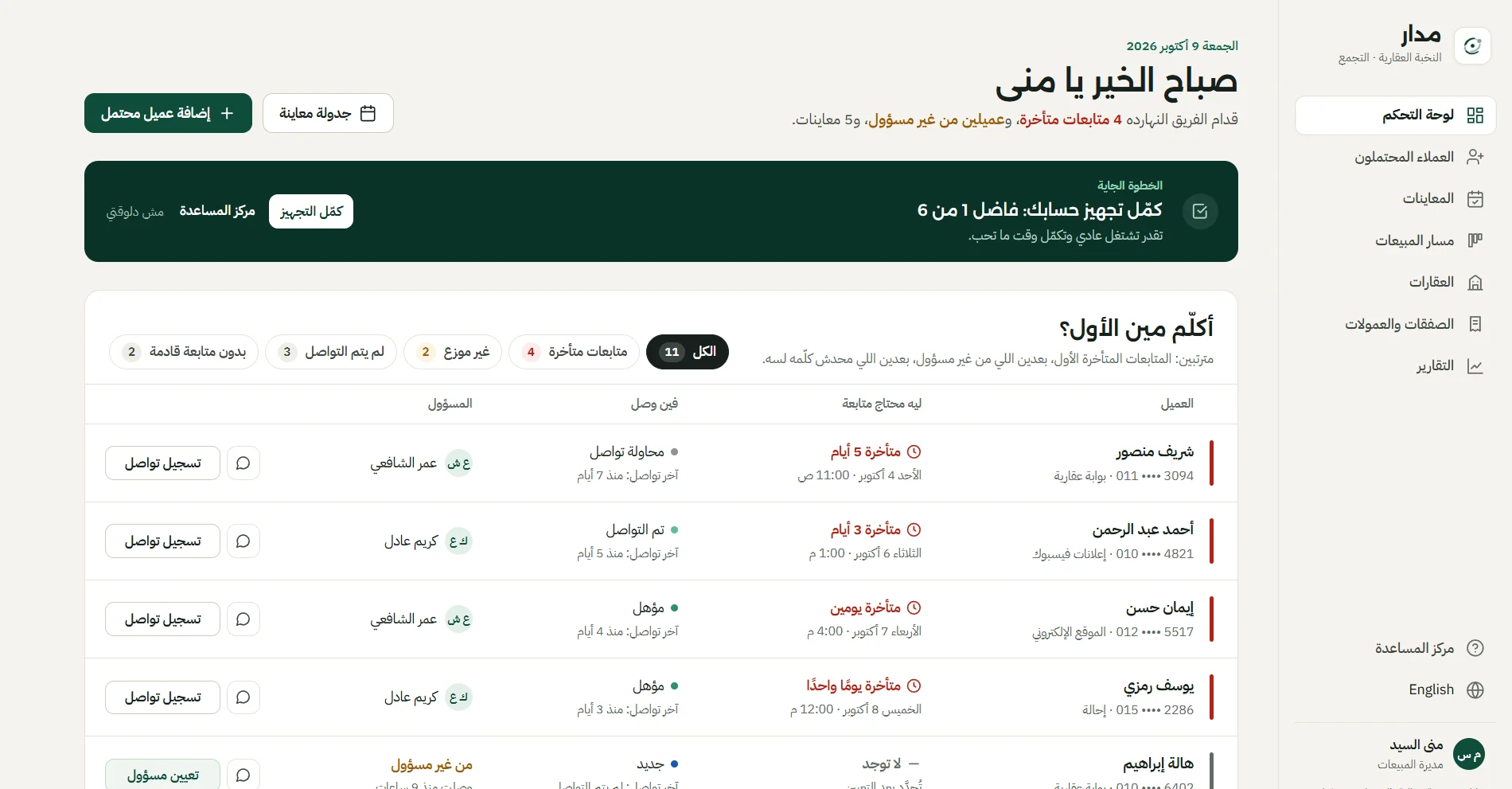This screenshot has width=1512, height=789.
Task: Click chat icon in شريف منصور row
Action: click(x=244, y=463)
